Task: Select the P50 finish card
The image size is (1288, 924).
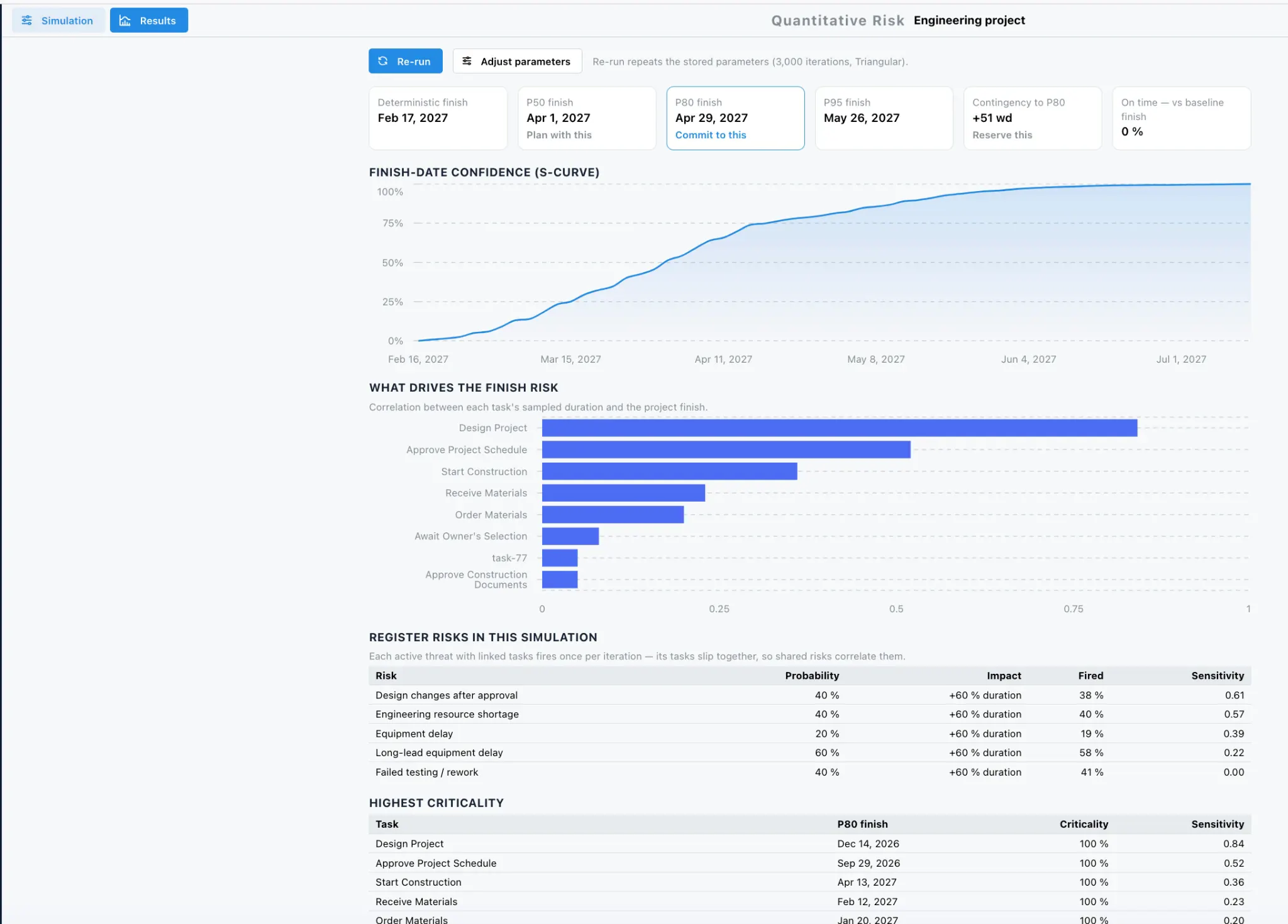Action: (587, 118)
